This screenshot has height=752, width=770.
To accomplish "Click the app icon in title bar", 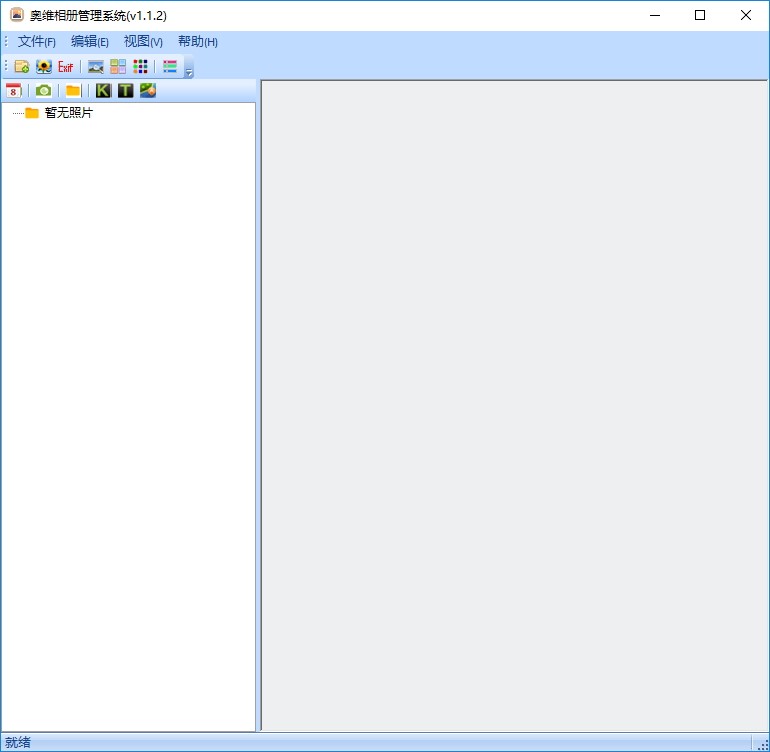I will tap(17, 15).
